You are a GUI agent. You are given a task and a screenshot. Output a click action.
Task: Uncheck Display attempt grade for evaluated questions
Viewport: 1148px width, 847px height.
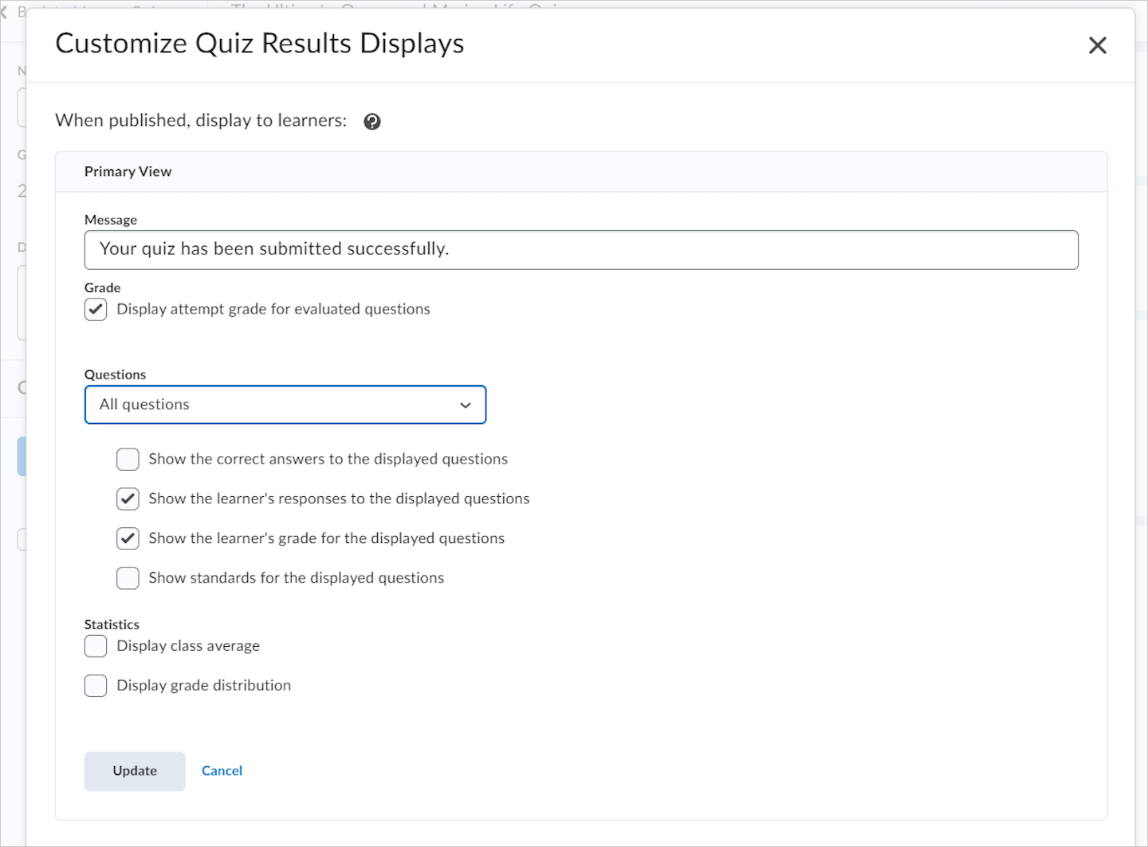[x=96, y=310]
